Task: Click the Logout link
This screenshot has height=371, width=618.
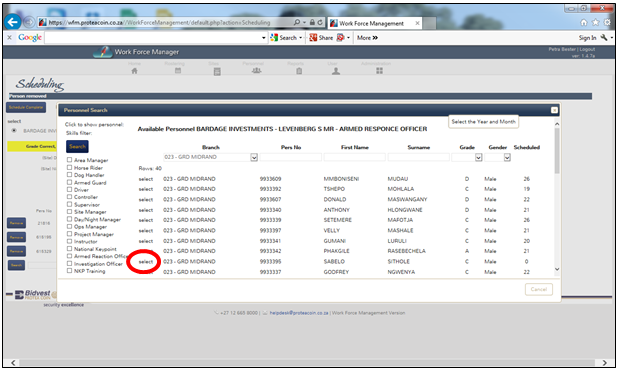Action: [587, 49]
